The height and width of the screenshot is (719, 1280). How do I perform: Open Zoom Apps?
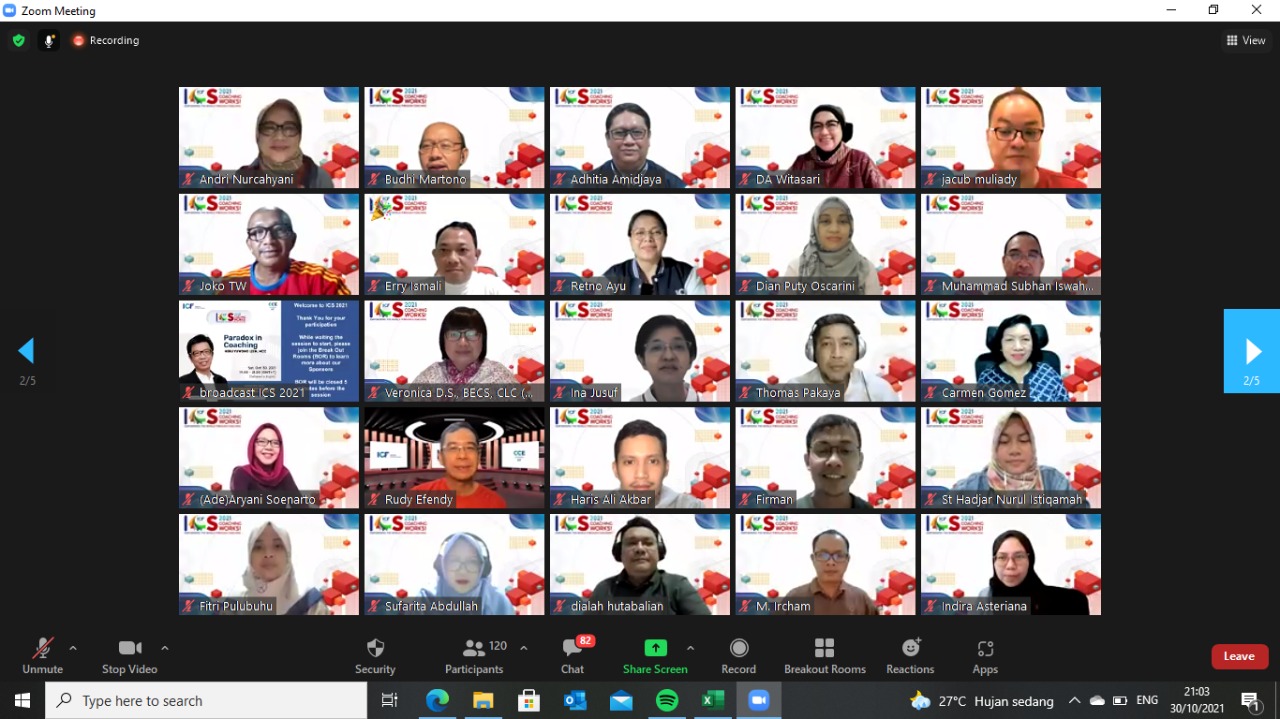985,656
